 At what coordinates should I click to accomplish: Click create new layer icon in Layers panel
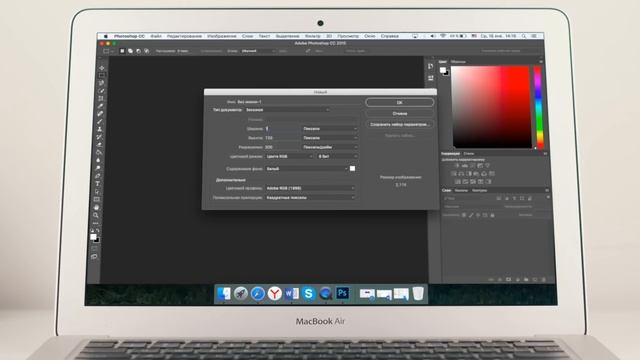(535, 280)
